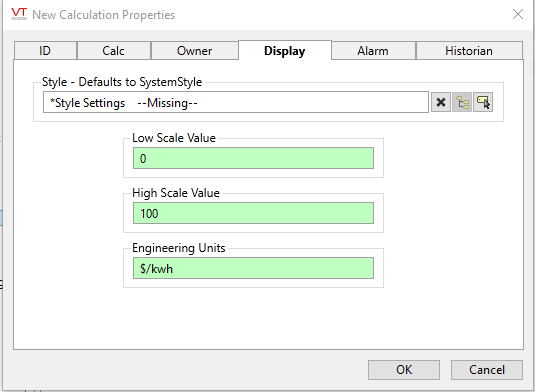Open the tag browser for Style Settings

pyautogui.click(x=462, y=102)
